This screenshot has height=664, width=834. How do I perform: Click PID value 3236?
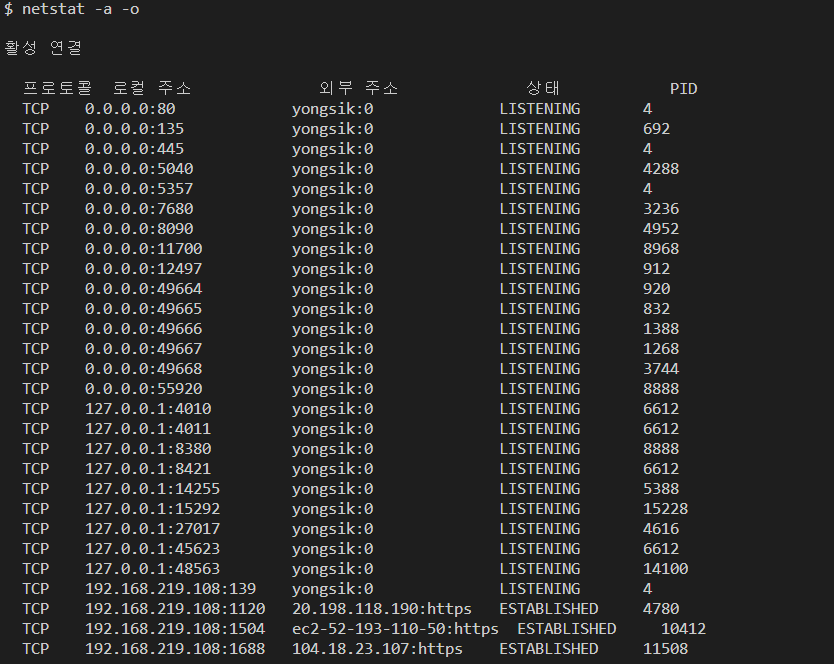pyautogui.click(x=661, y=209)
